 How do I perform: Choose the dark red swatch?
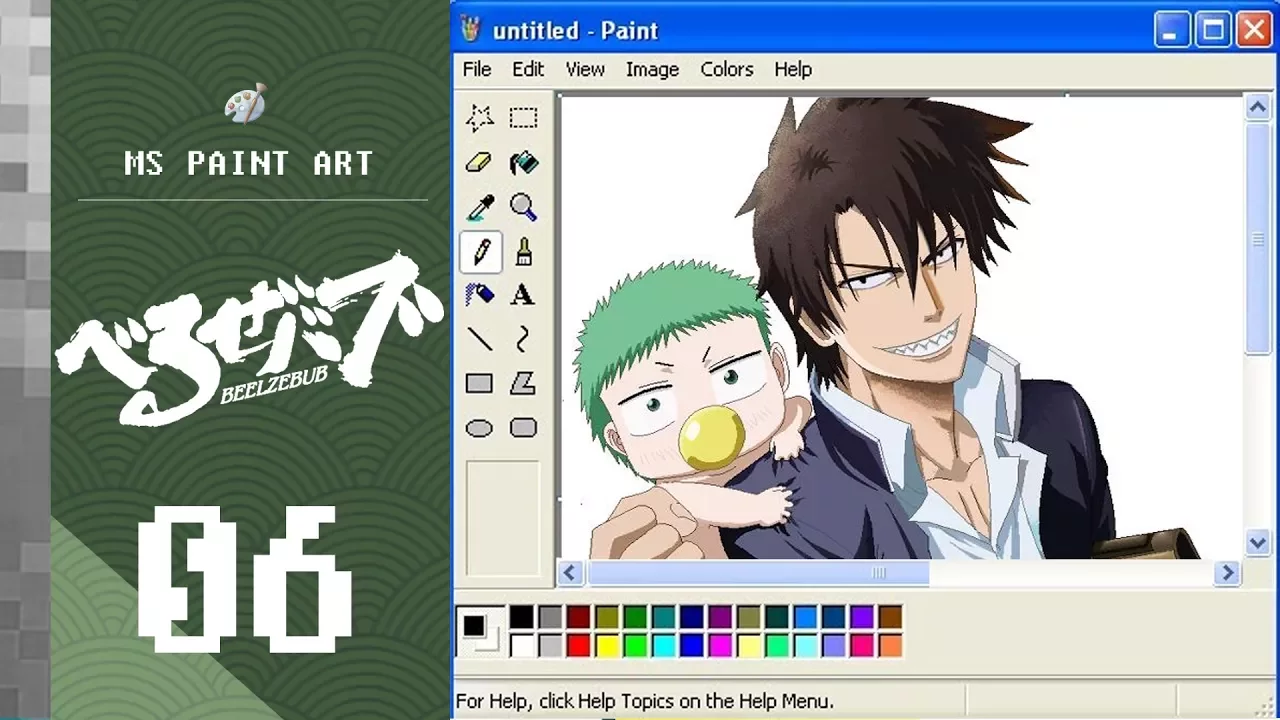tap(578, 617)
